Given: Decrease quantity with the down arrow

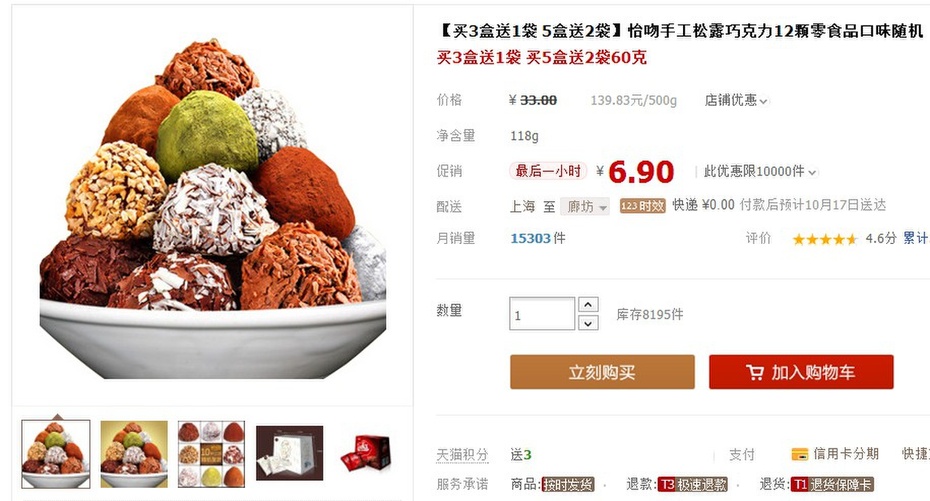Looking at the screenshot, I should click(588, 323).
